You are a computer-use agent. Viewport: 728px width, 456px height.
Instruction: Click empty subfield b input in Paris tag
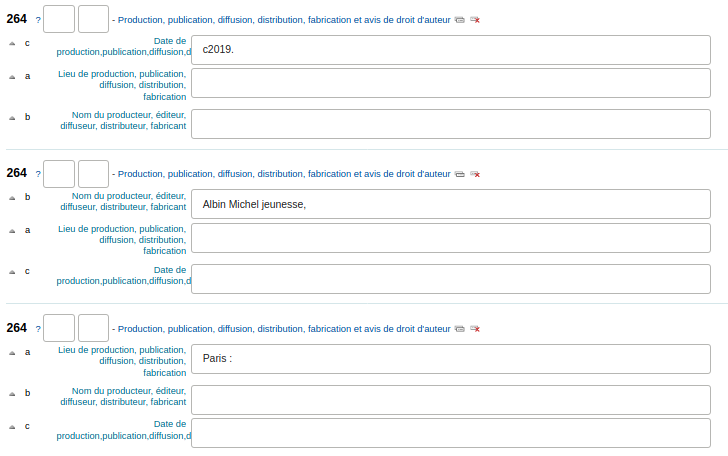pos(451,400)
